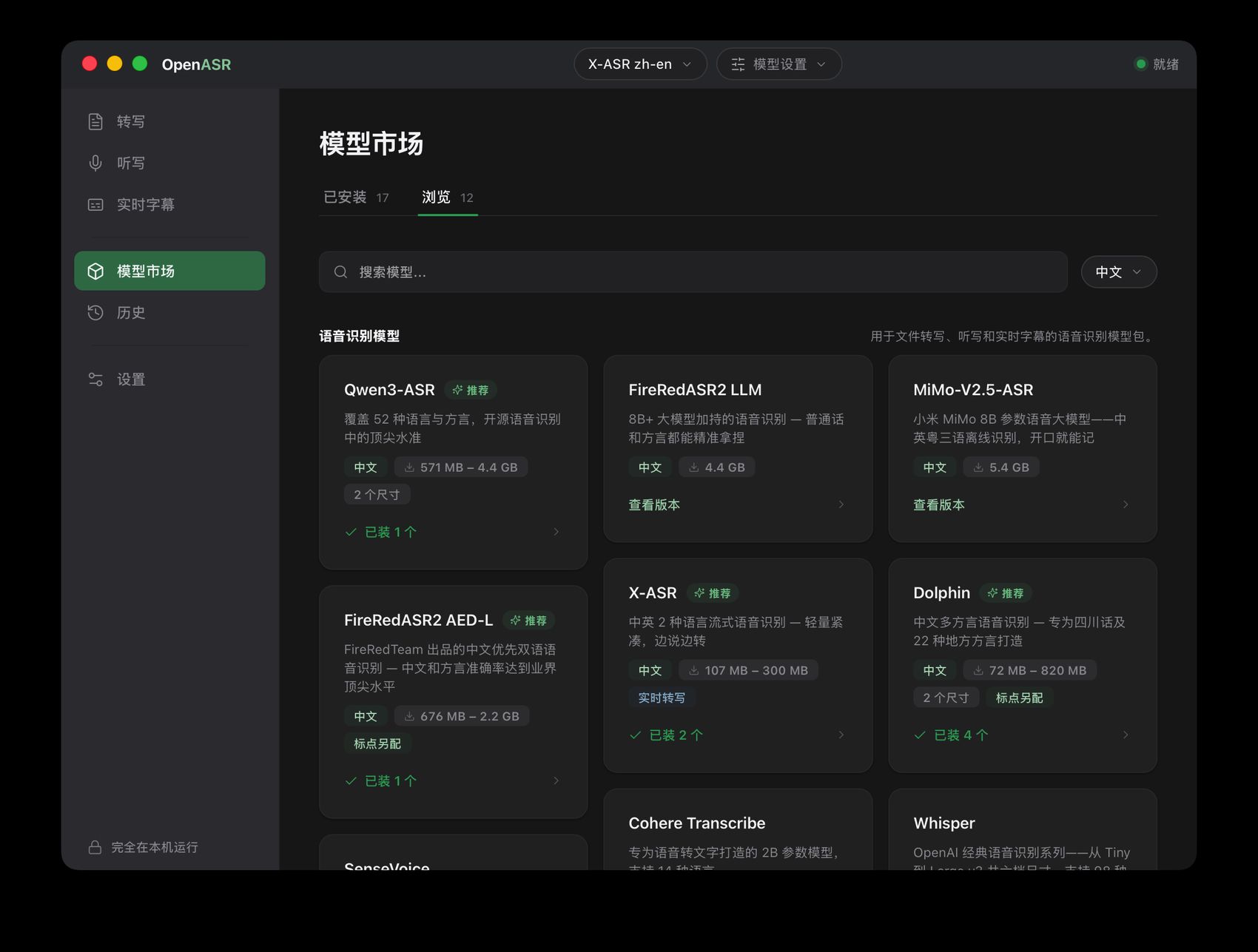Click the 推荐 badge on Qwen3-ASR
The image size is (1258, 952).
click(471, 390)
